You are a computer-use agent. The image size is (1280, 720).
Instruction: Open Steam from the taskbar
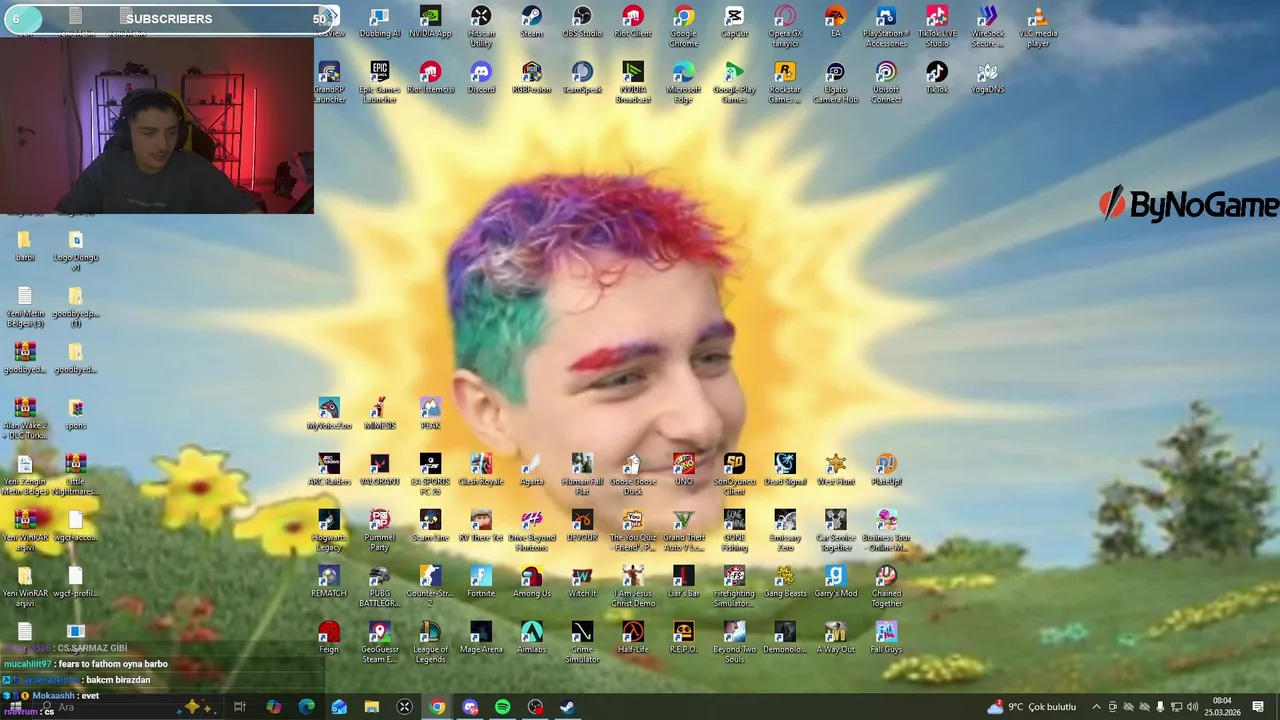567,707
